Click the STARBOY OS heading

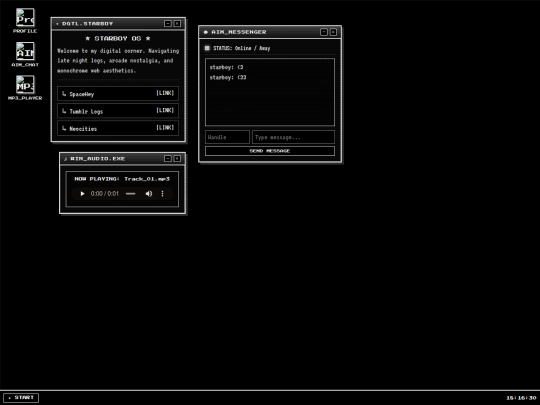(x=118, y=38)
